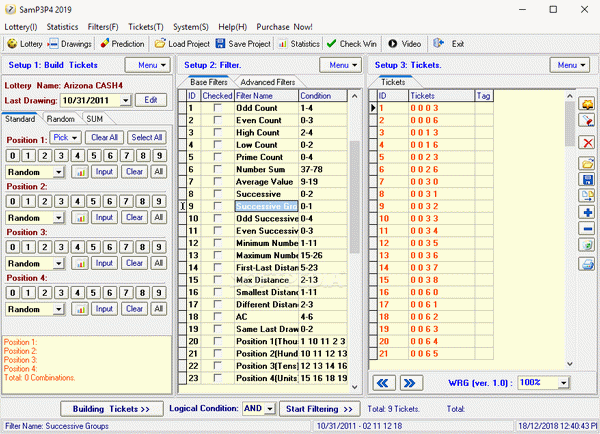This screenshot has width=600, height=434.
Task: Open the Setup 1 Menu dropdown
Action: (x=148, y=65)
